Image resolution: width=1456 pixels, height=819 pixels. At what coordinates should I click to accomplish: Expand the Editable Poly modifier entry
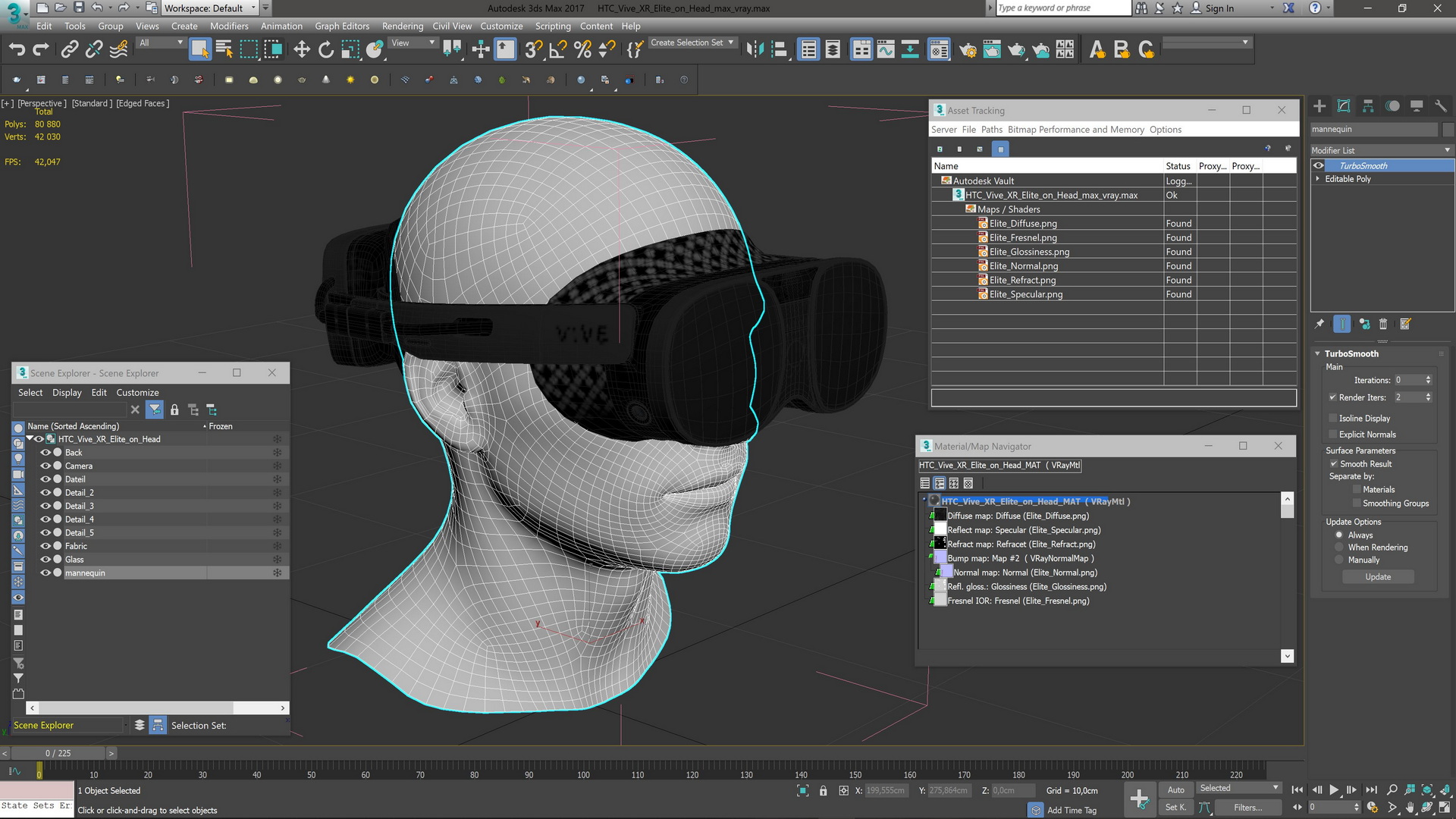click(x=1318, y=179)
